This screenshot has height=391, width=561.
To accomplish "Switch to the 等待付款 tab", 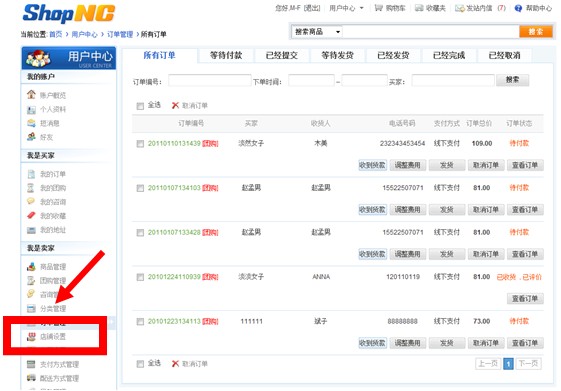I will [226, 55].
